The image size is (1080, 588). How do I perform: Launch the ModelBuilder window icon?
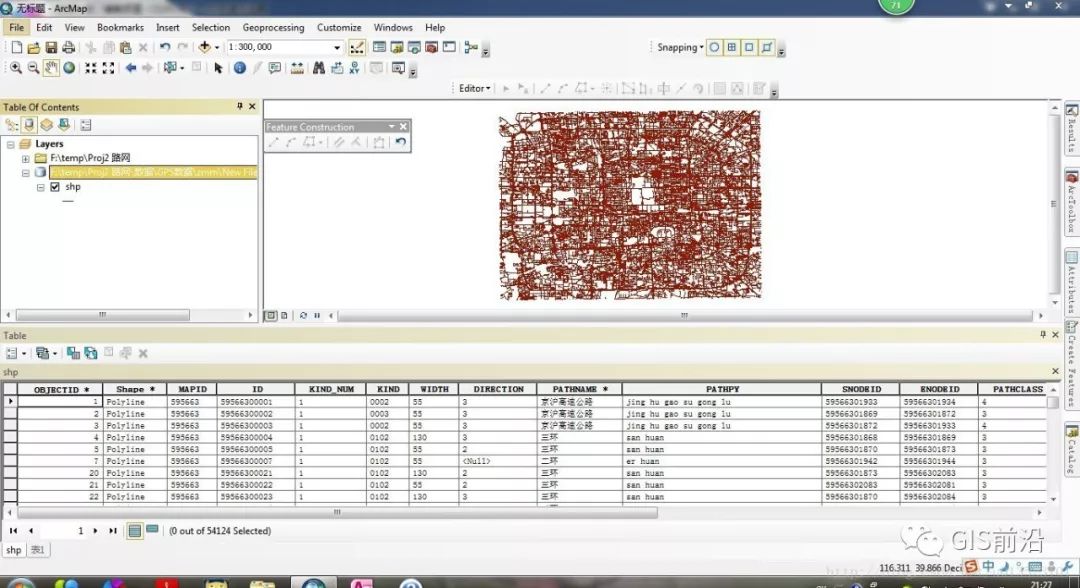[x=471, y=48]
